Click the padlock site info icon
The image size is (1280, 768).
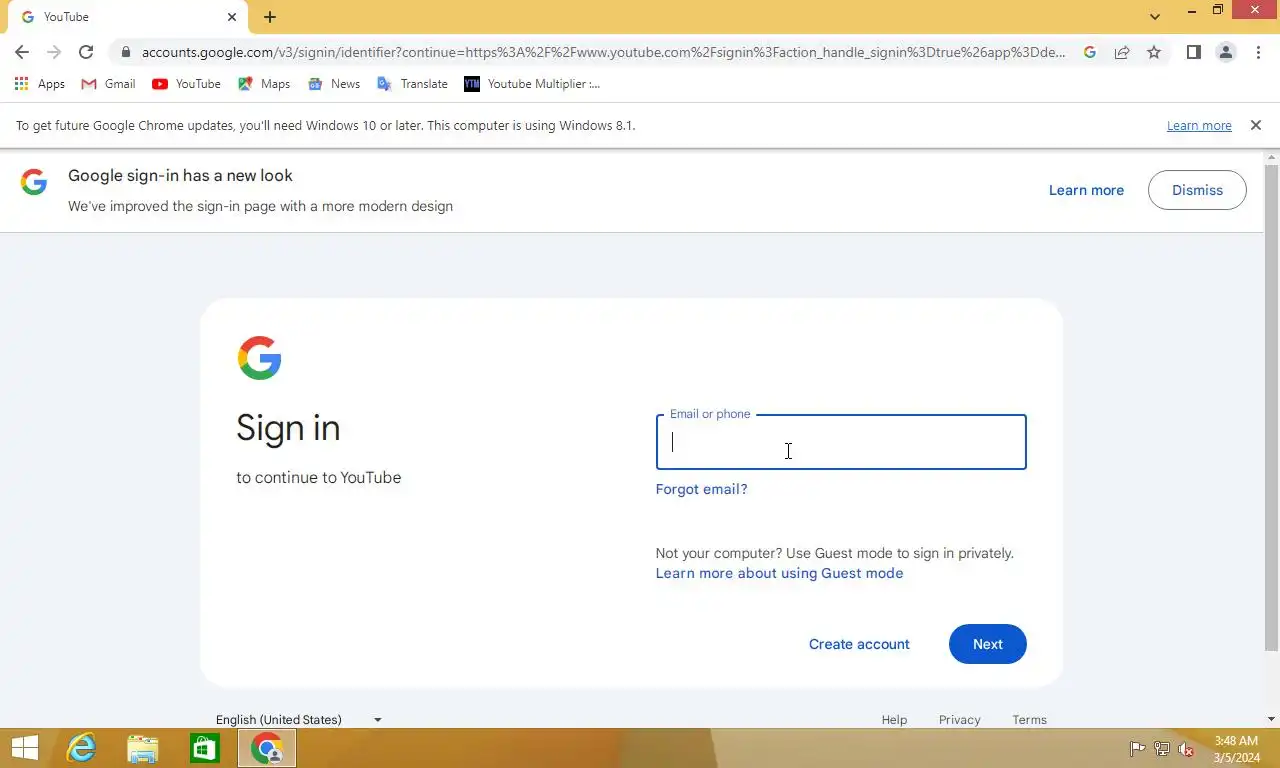point(125,52)
